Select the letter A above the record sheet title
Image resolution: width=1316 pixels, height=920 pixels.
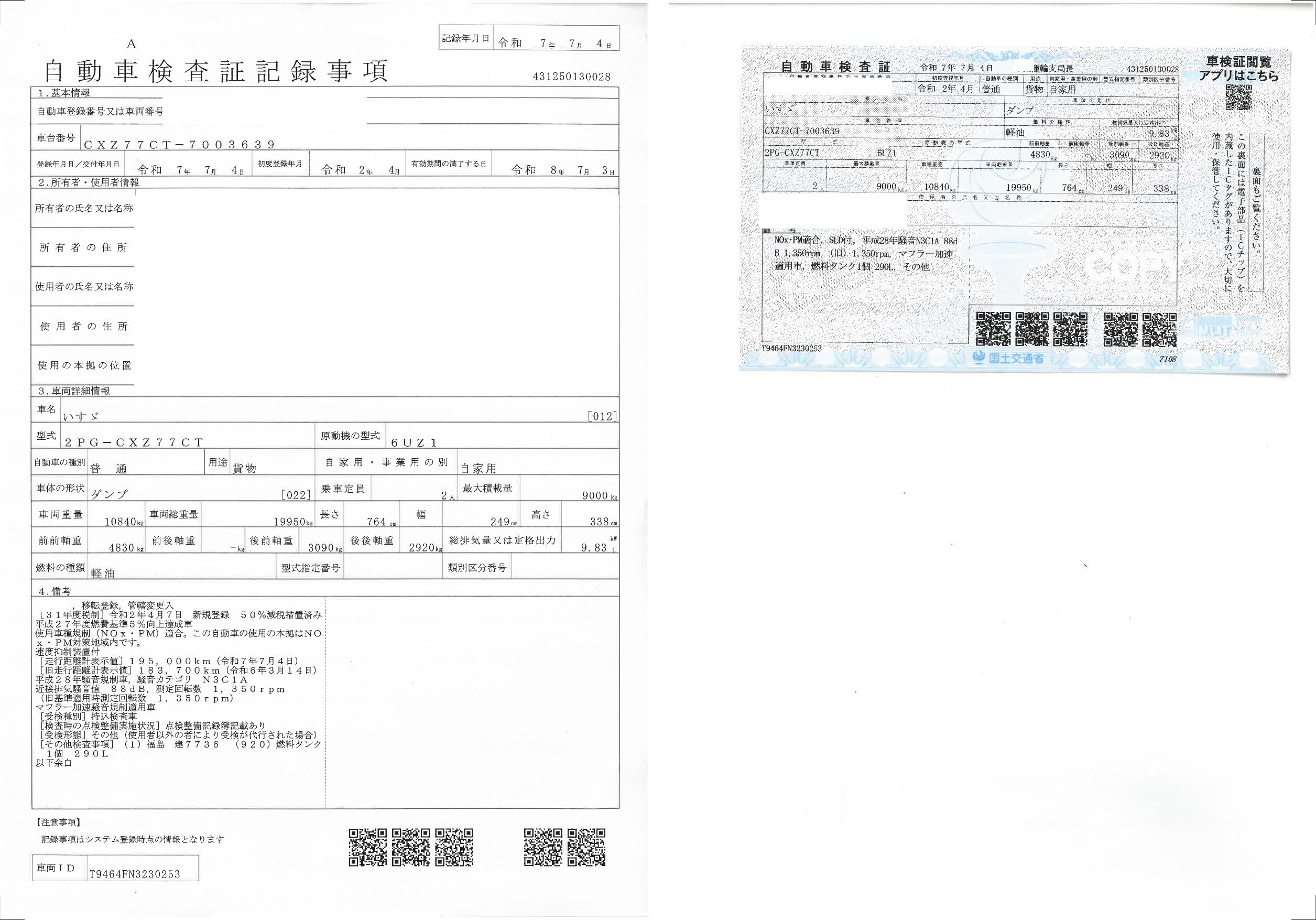[x=131, y=44]
